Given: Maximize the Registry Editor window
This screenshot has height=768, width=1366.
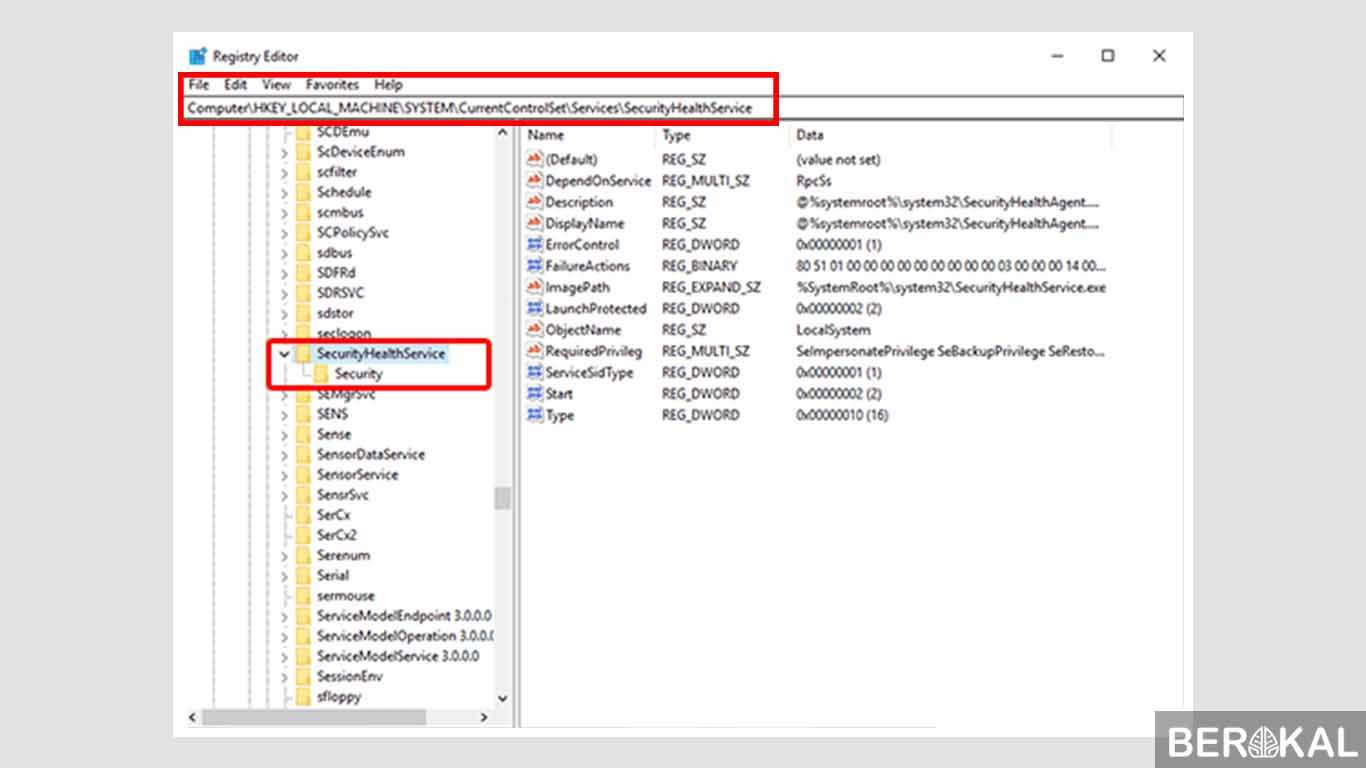Looking at the screenshot, I should (1107, 56).
